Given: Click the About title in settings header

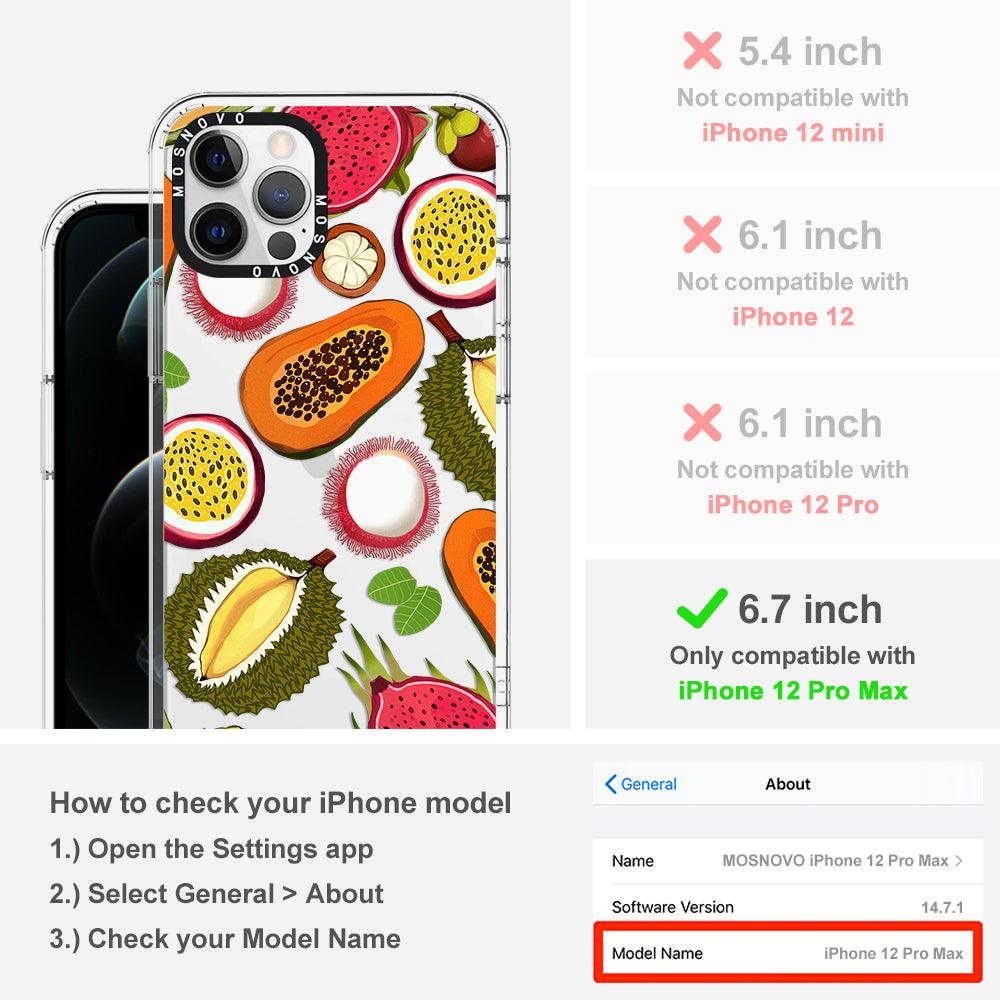Looking at the screenshot, I should click(x=788, y=784).
